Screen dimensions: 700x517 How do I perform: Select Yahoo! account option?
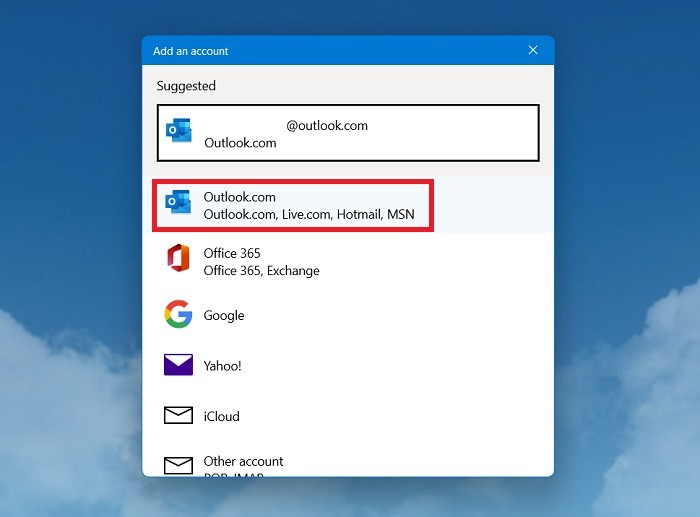[x=348, y=365]
